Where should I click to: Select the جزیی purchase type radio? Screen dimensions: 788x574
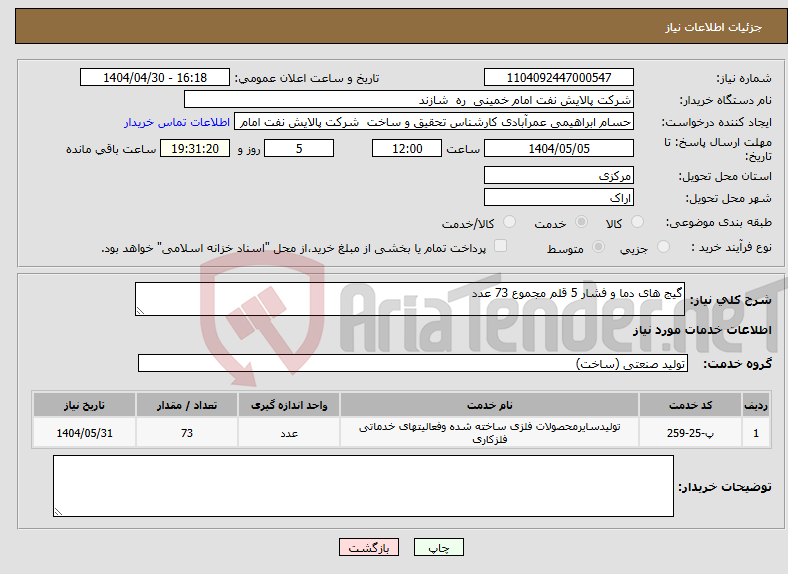point(663,246)
